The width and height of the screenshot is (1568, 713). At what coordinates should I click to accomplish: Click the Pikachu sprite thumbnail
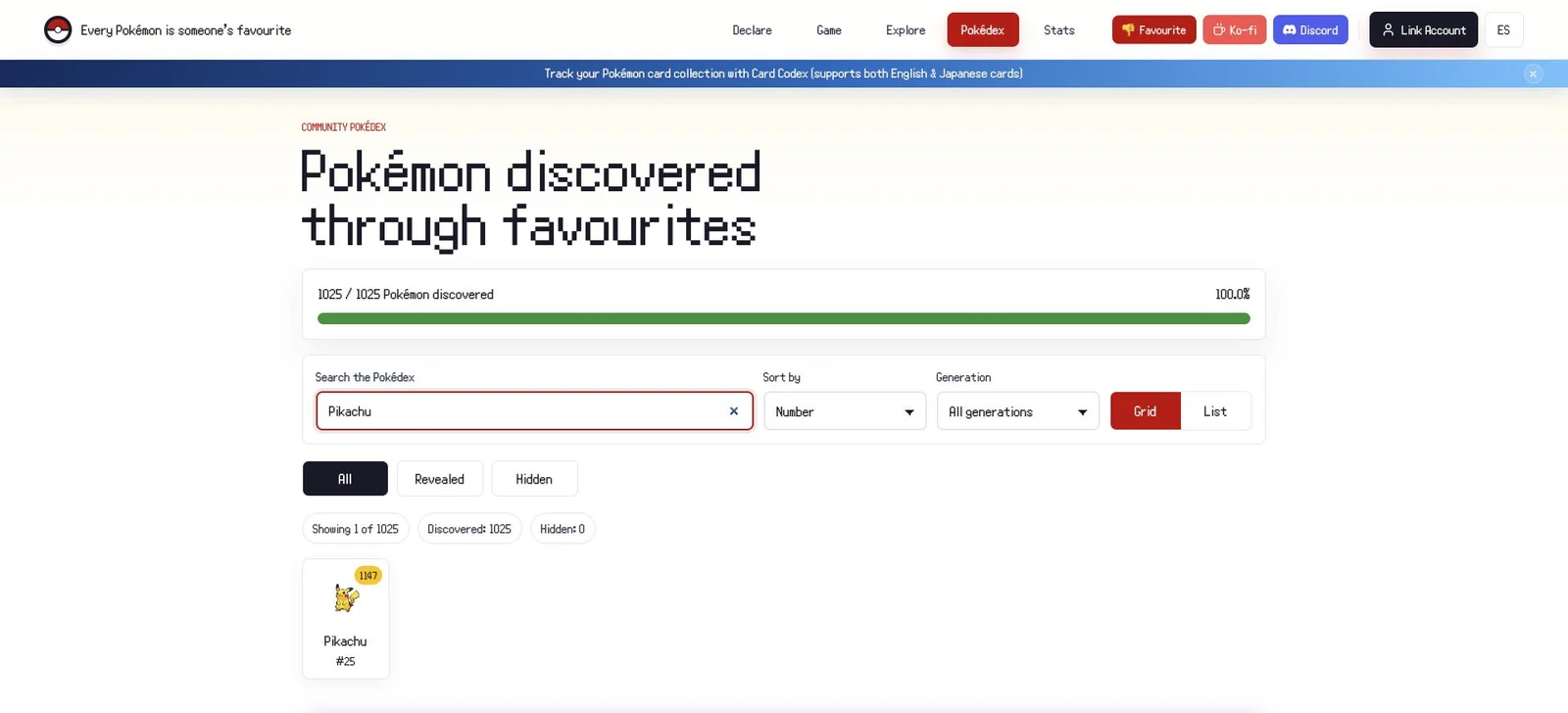[x=346, y=597]
